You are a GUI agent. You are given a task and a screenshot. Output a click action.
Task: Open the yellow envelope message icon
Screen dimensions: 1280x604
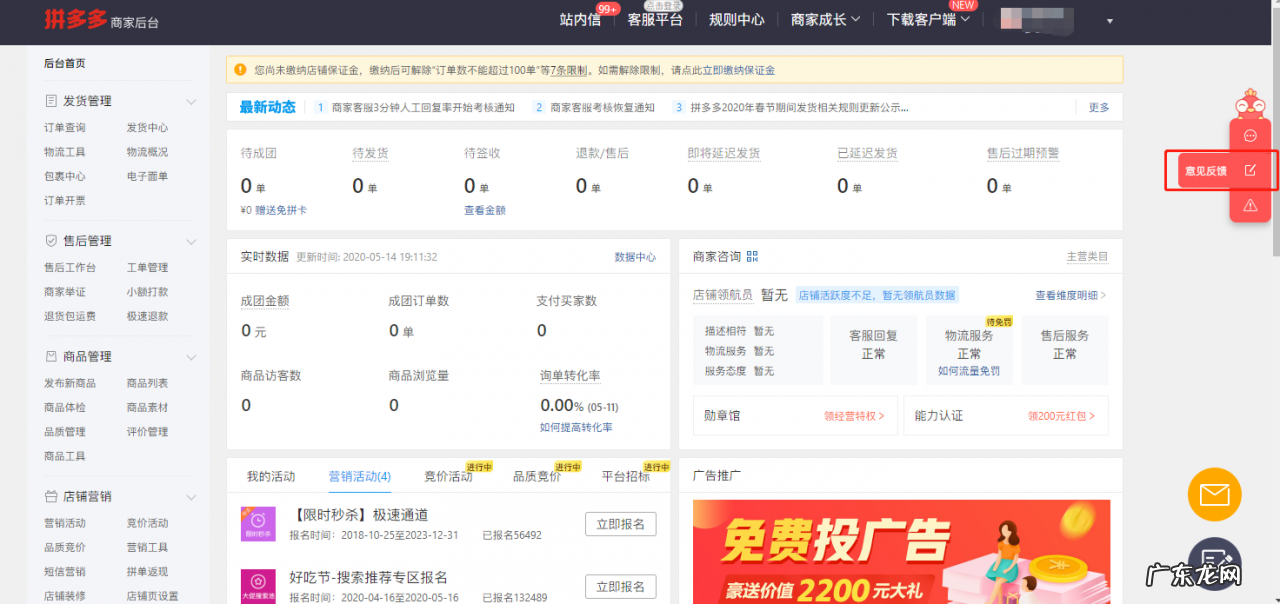[1214, 494]
